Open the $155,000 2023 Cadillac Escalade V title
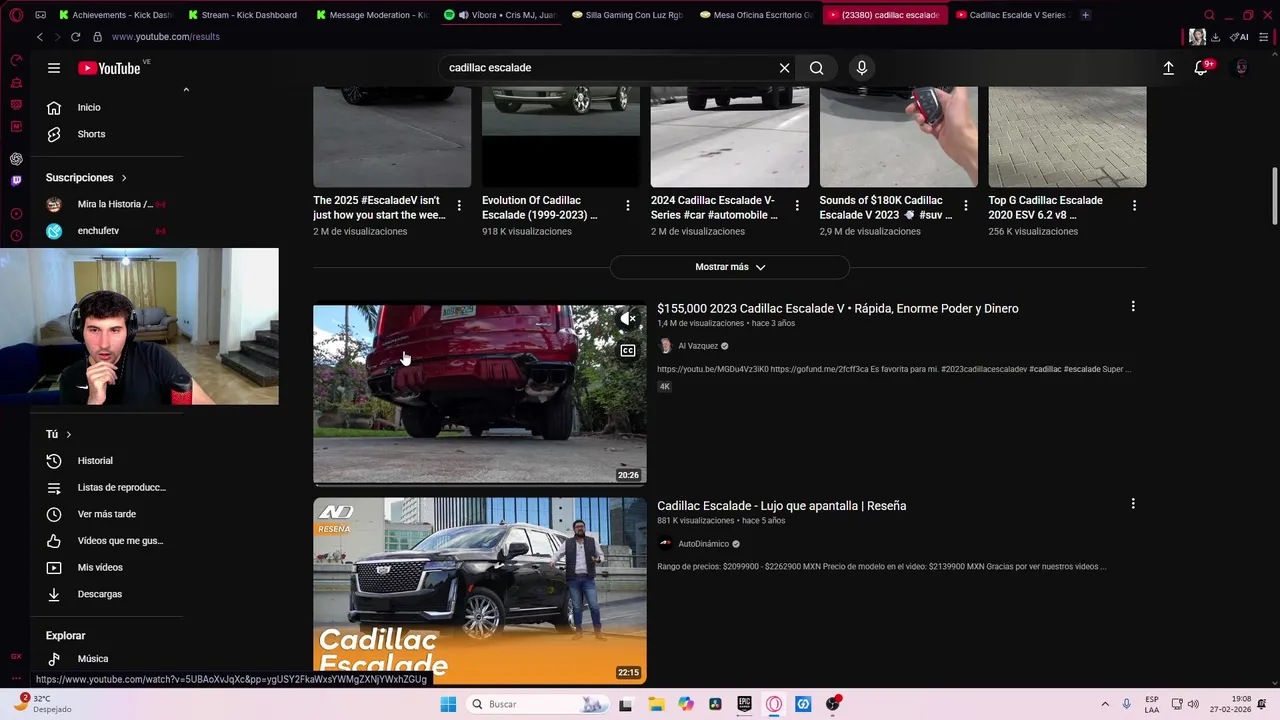The height and width of the screenshot is (720, 1280). click(x=838, y=308)
